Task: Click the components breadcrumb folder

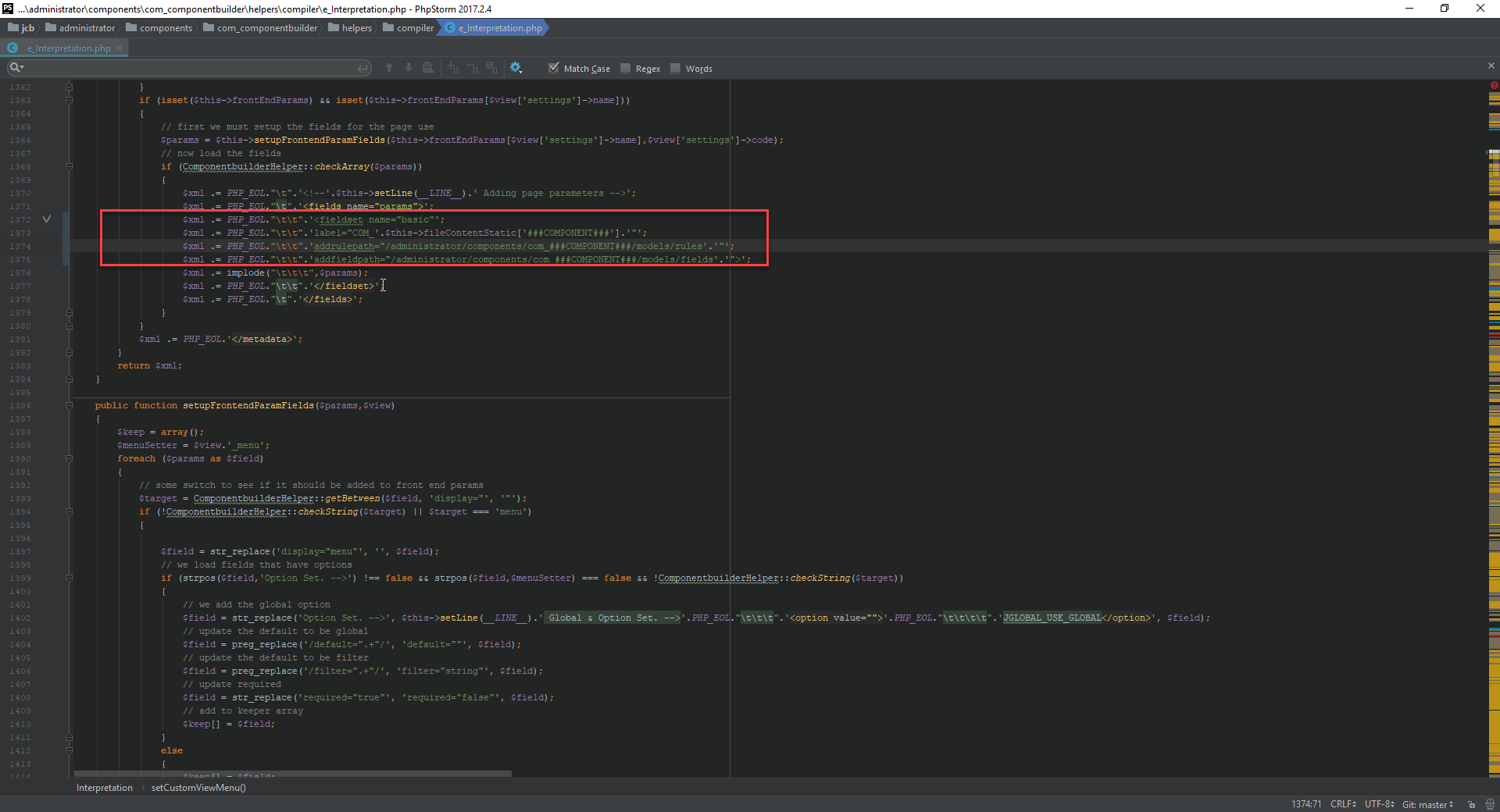Action: [x=159, y=28]
